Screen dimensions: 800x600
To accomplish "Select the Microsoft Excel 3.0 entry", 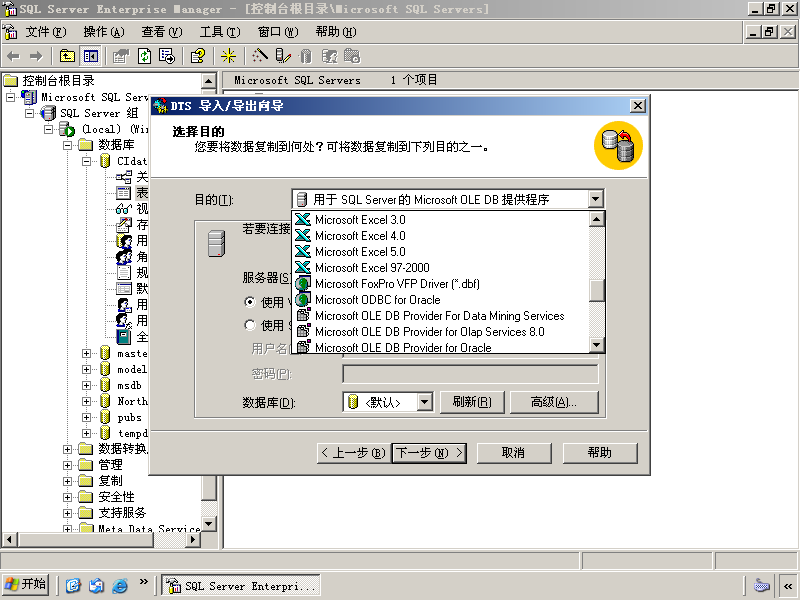I will 441,220.
